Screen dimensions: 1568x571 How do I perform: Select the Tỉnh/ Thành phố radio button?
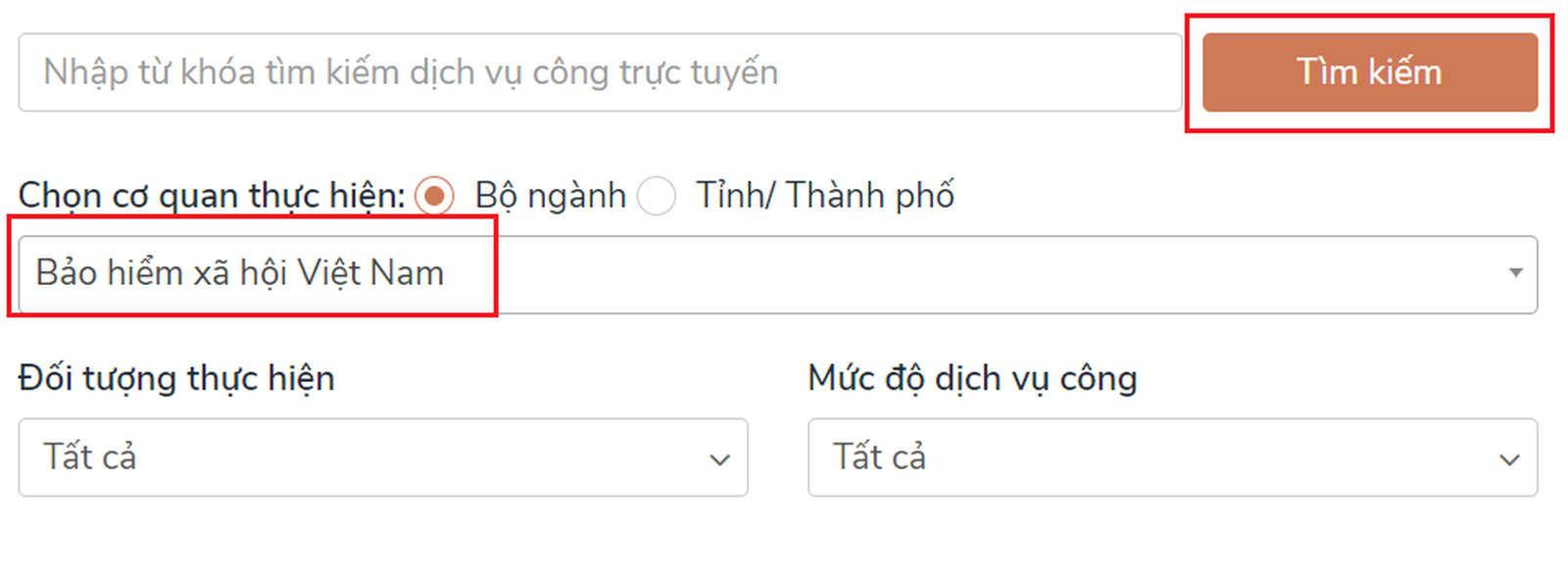click(x=657, y=196)
